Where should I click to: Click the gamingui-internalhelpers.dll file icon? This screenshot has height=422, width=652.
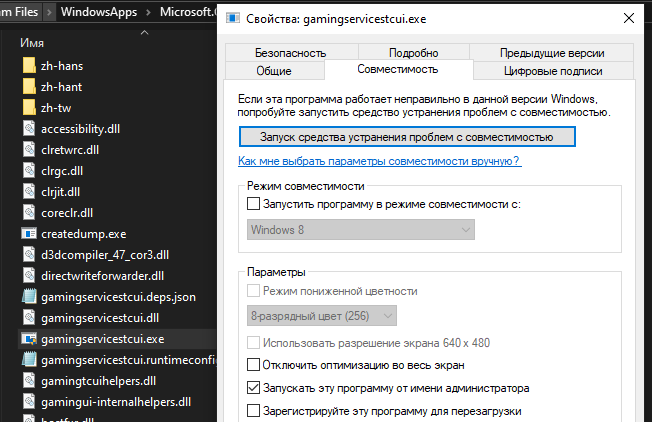29,402
